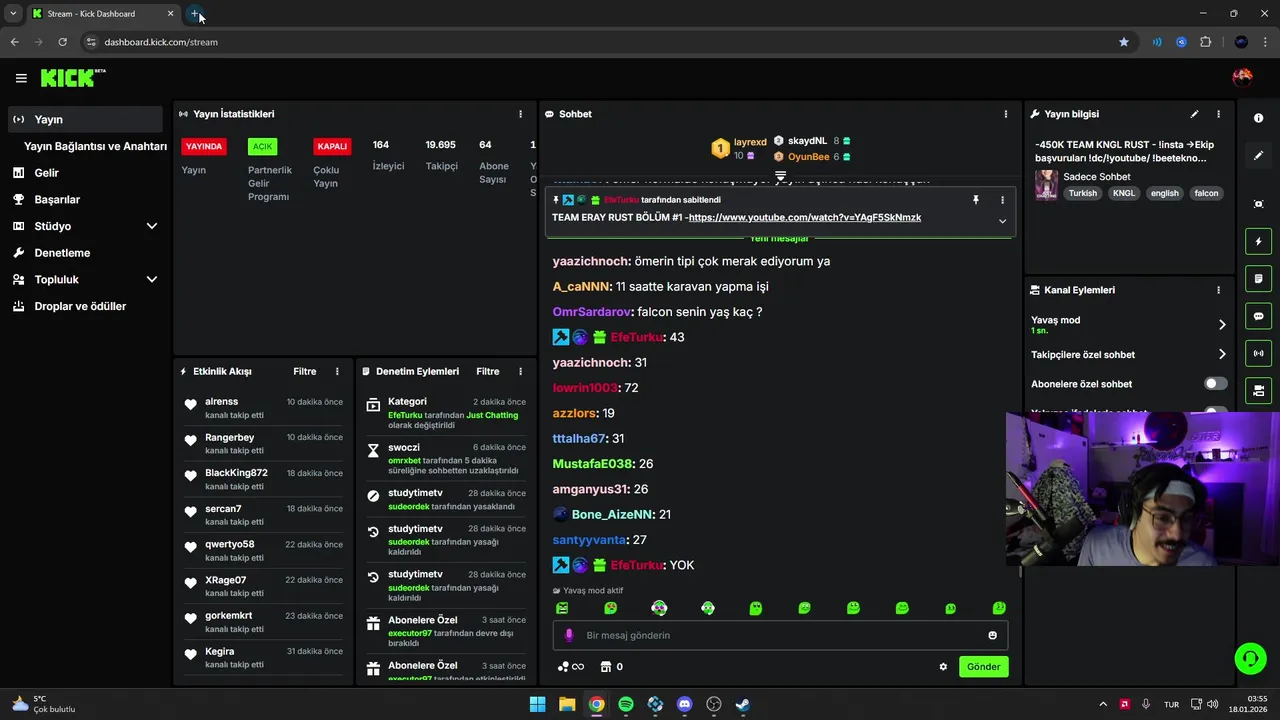Insert the first green emote in the row
1280x720 pixels.
point(562,608)
